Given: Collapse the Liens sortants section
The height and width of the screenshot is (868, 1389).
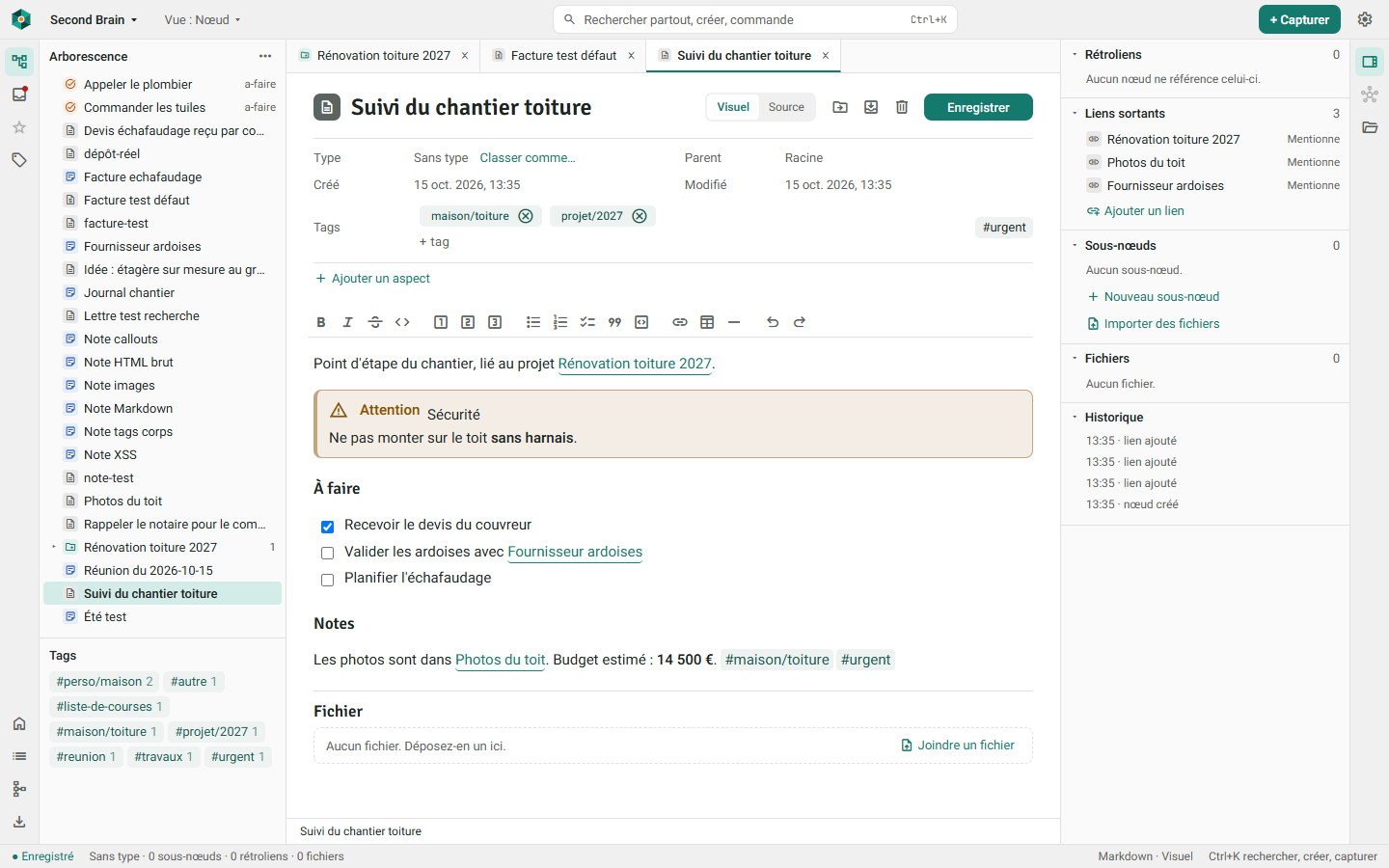Looking at the screenshot, I should [x=1075, y=113].
